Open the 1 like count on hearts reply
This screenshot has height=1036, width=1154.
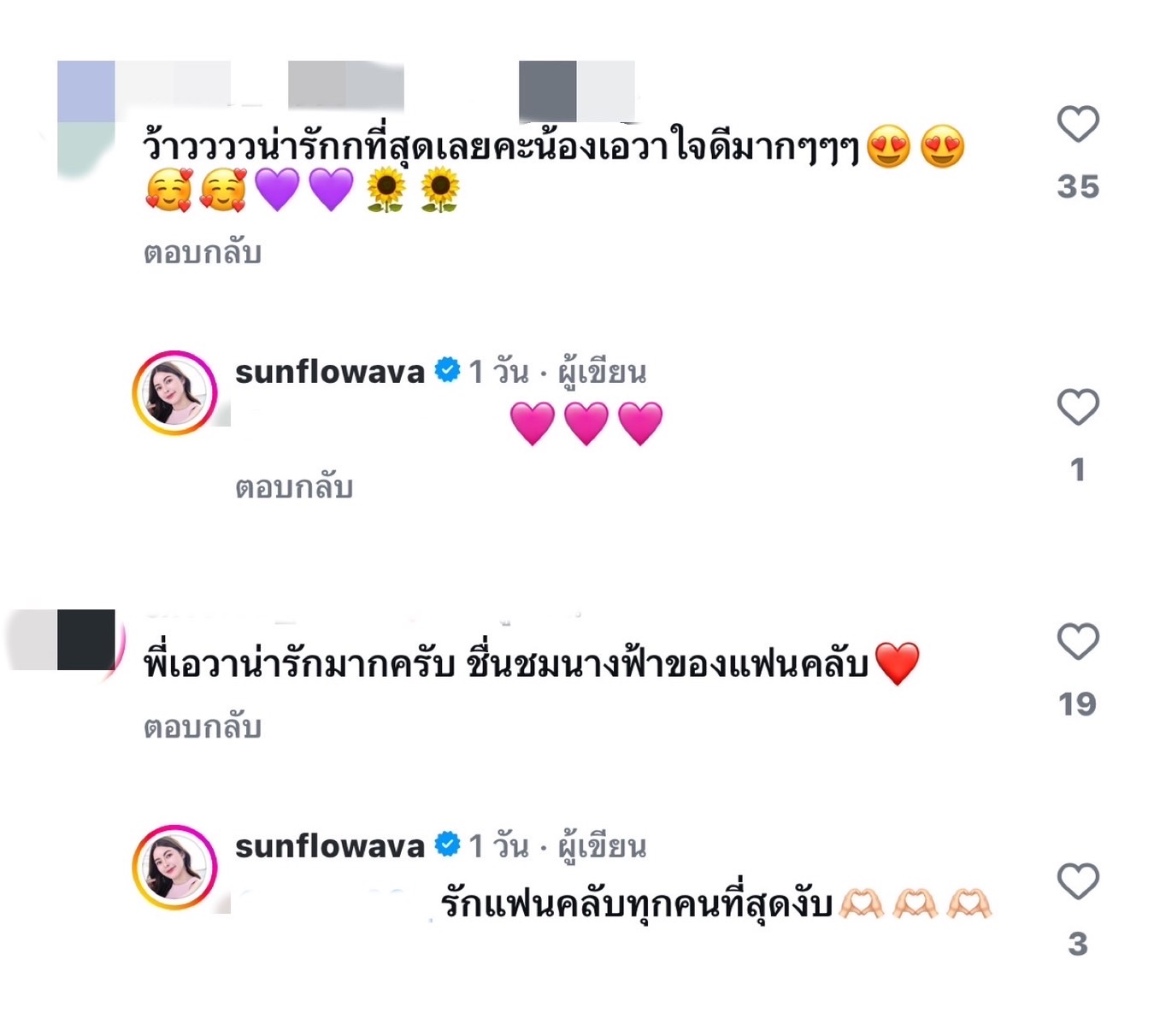pyautogui.click(x=1078, y=469)
